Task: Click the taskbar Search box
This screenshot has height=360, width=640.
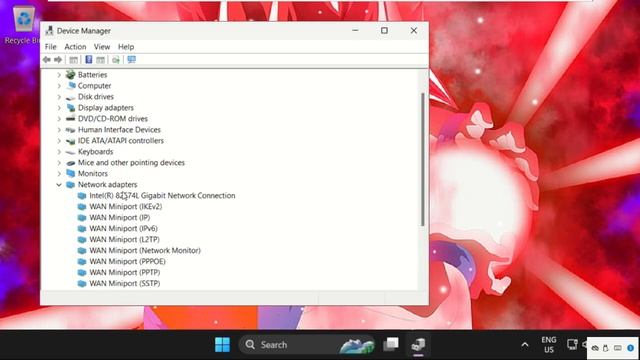Action: pyautogui.click(x=306, y=345)
